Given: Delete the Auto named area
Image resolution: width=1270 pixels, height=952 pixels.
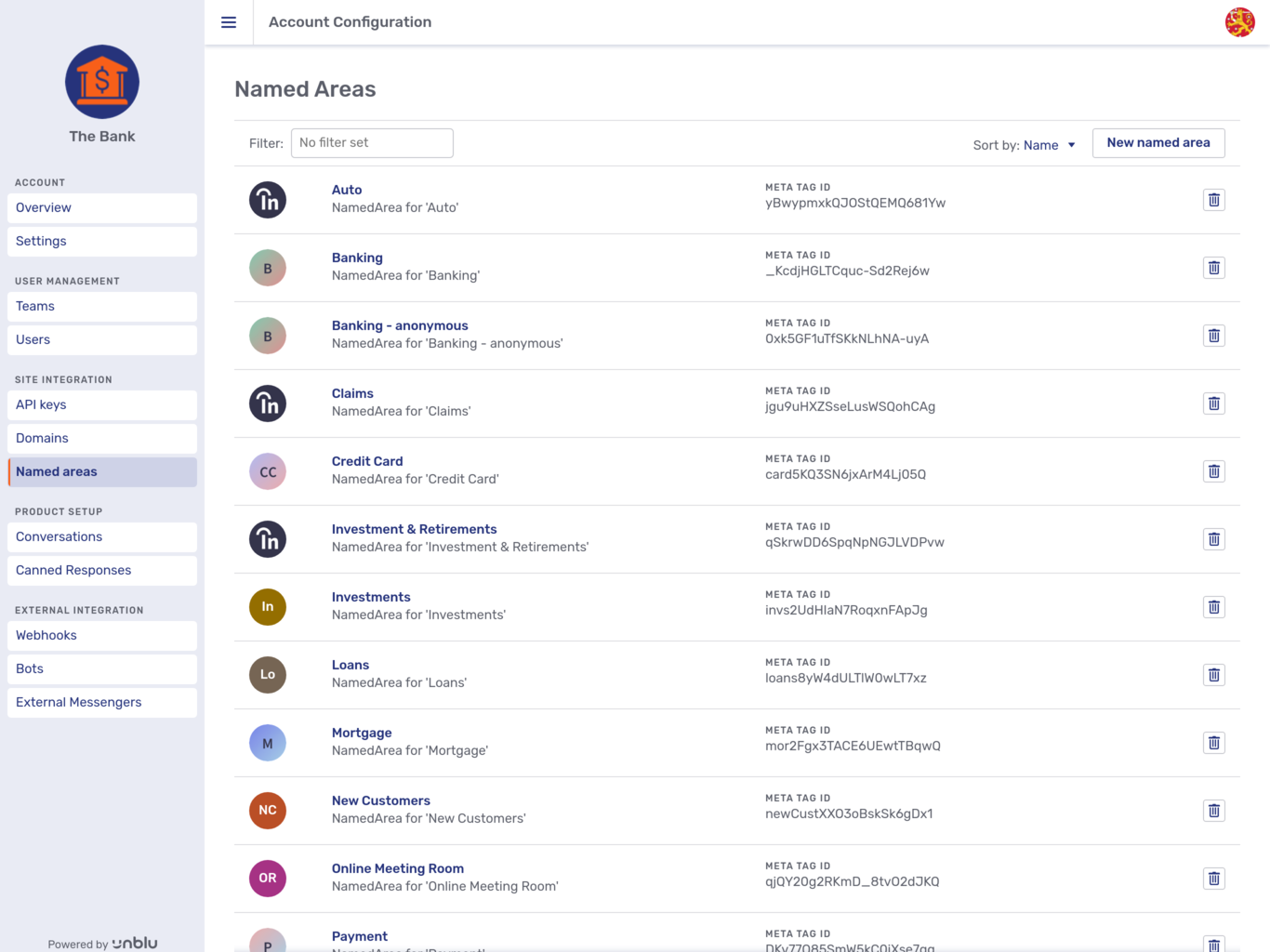Looking at the screenshot, I should (x=1213, y=200).
